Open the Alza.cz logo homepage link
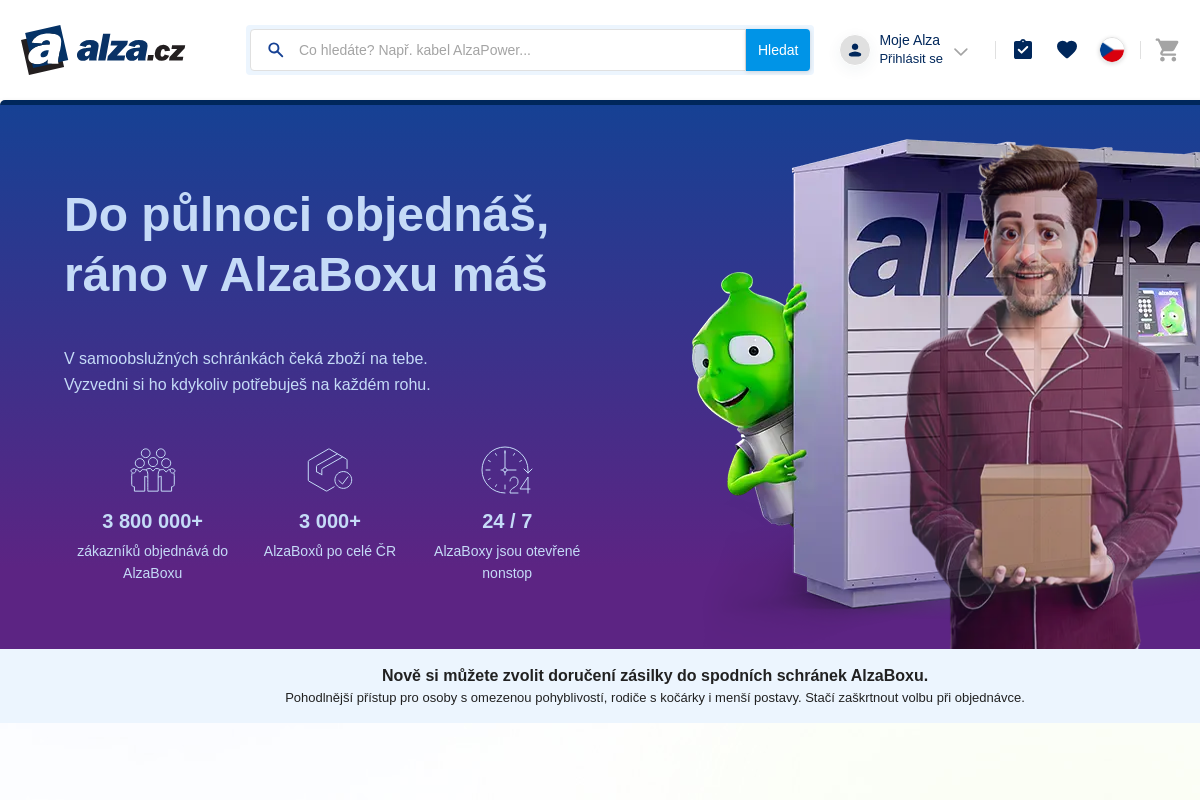The height and width of the screenshot is (800, 1200). pyautogui.click(x=103, y=50)
